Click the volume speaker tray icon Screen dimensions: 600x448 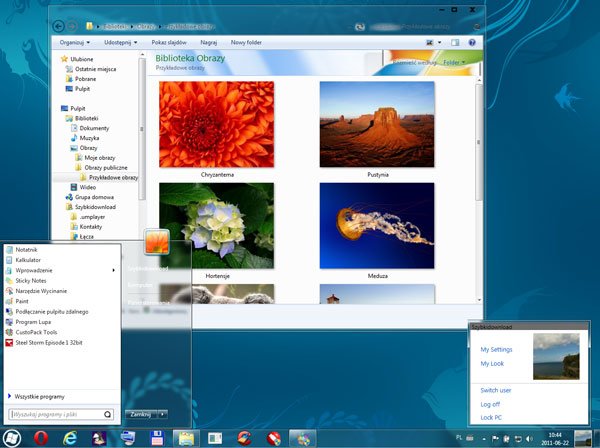[530, 438]
